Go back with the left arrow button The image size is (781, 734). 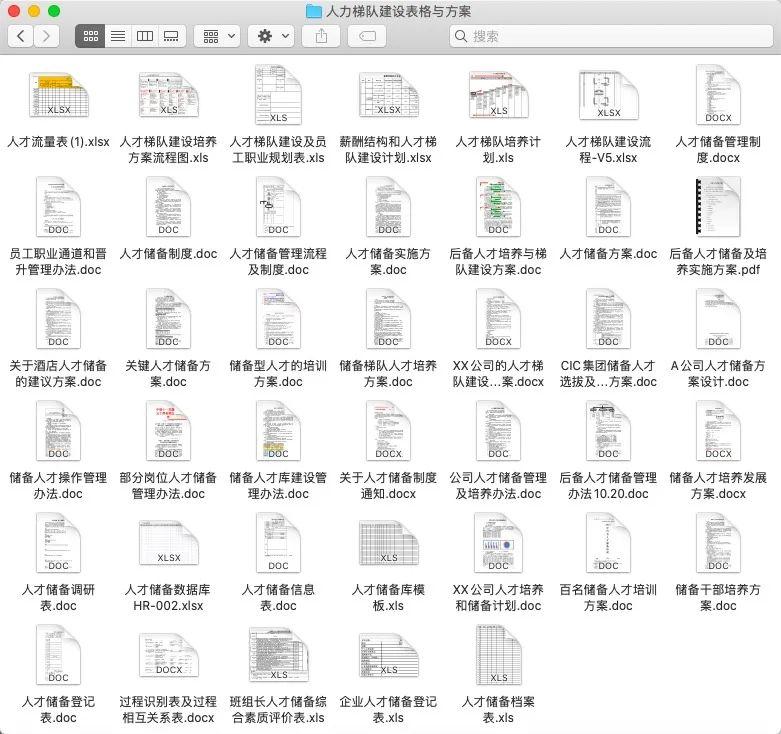(21, 36)
